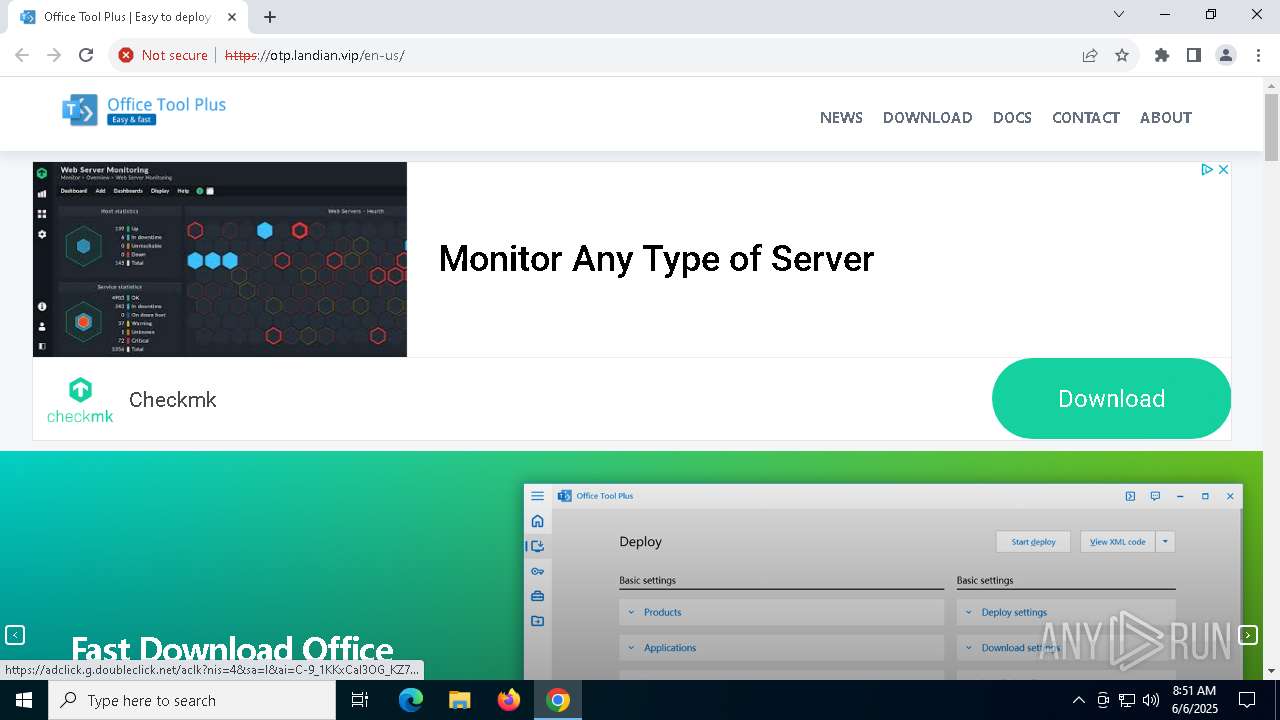Open the dropdown arrow beside View XML code
Image resolution: width=1280 pixels, height=720 pixels.
[1165, 541]
